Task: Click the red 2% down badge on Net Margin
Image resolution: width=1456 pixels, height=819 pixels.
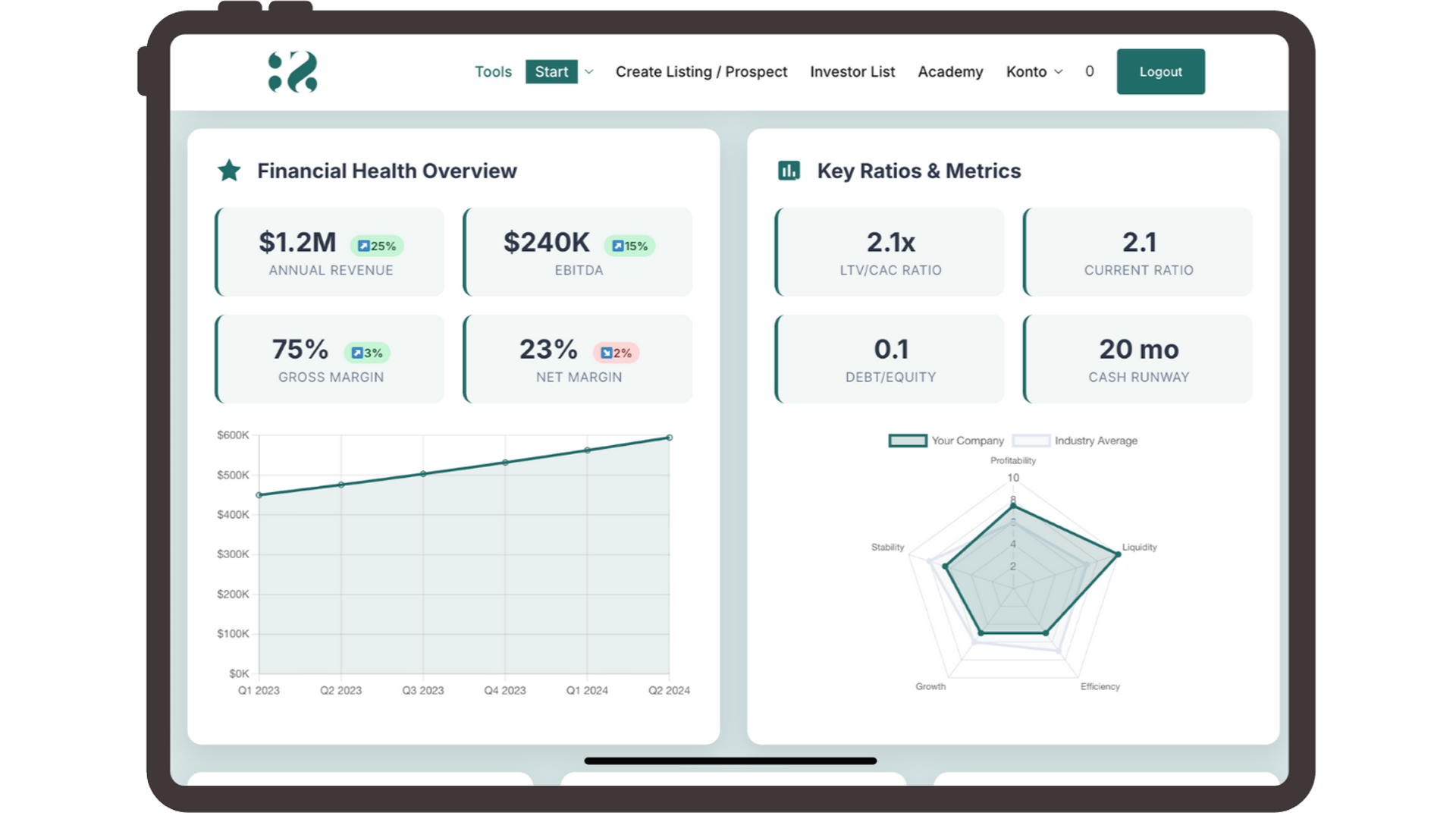Action: tap(616, 353)
